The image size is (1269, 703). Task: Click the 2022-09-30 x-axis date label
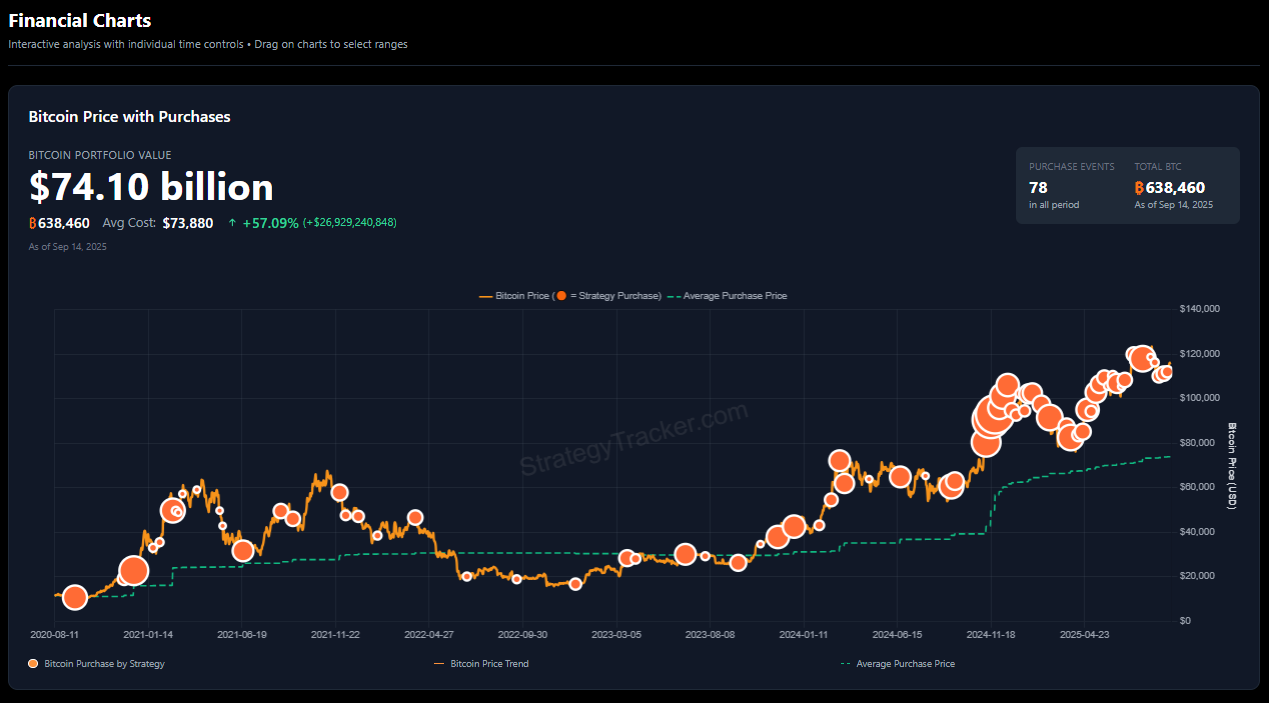pyautogui.click(x=522, y=634)
